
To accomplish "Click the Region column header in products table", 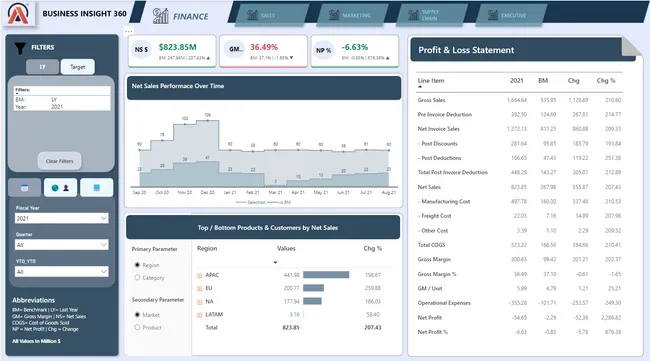I will click(207, 248).
